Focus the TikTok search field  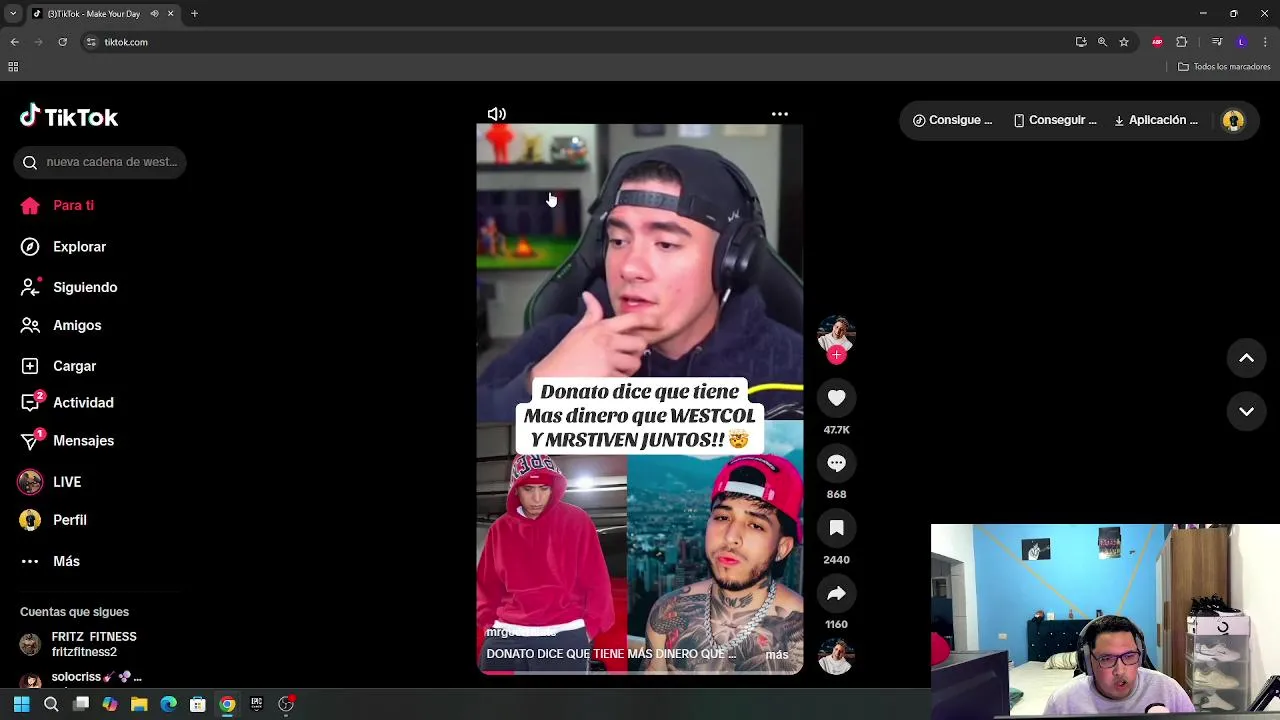pyautogui.click(x=100, y=162)
